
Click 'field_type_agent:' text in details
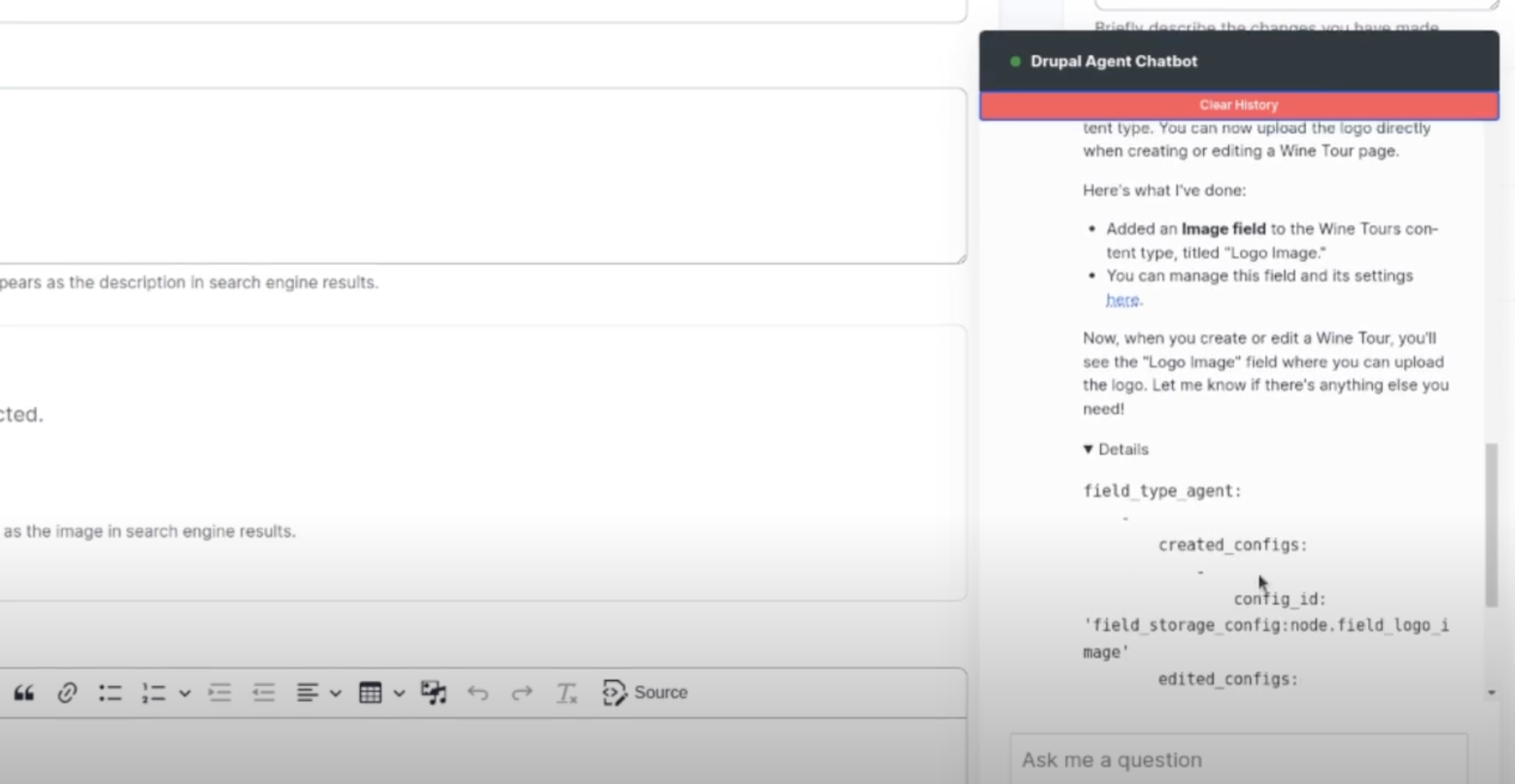(x=1162, y=491)
